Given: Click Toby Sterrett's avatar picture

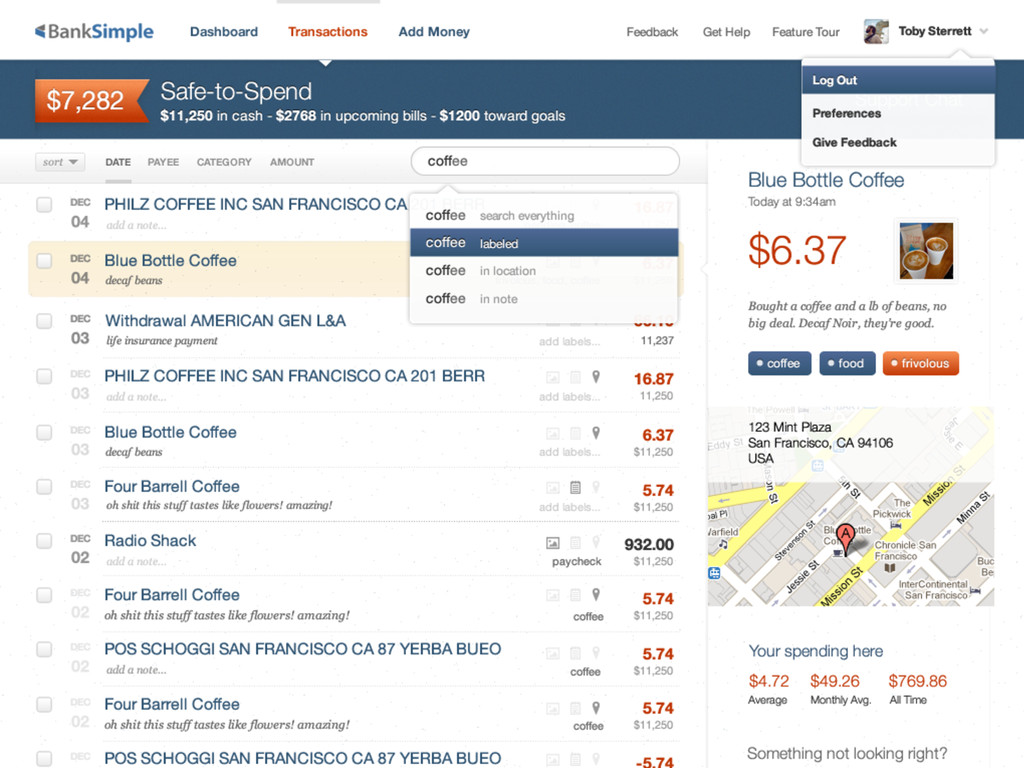Looking at the screenshot, I should coord(876,31).
